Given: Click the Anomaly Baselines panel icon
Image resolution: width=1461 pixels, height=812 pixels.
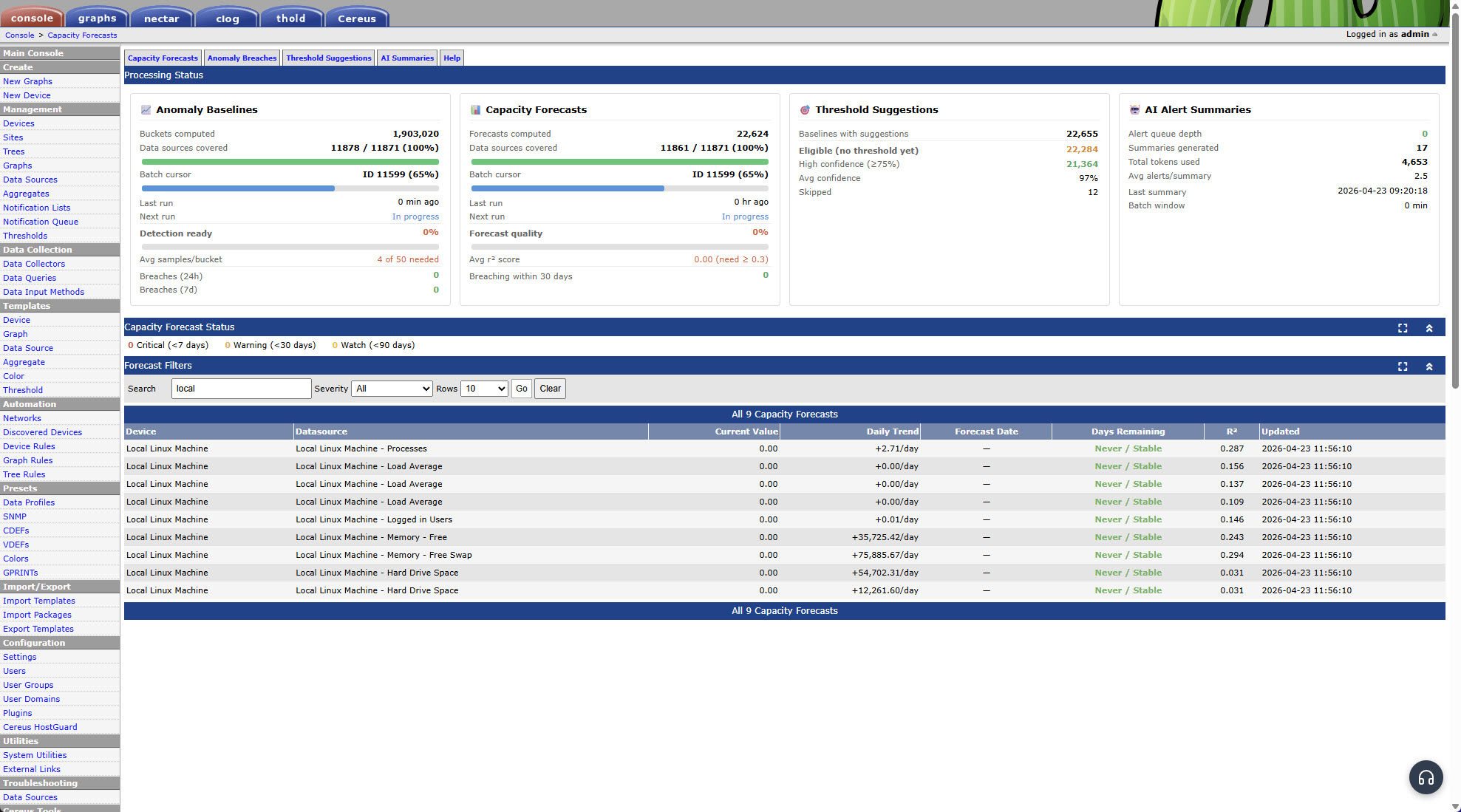Looking at the screenshot, I should (146, 109).
